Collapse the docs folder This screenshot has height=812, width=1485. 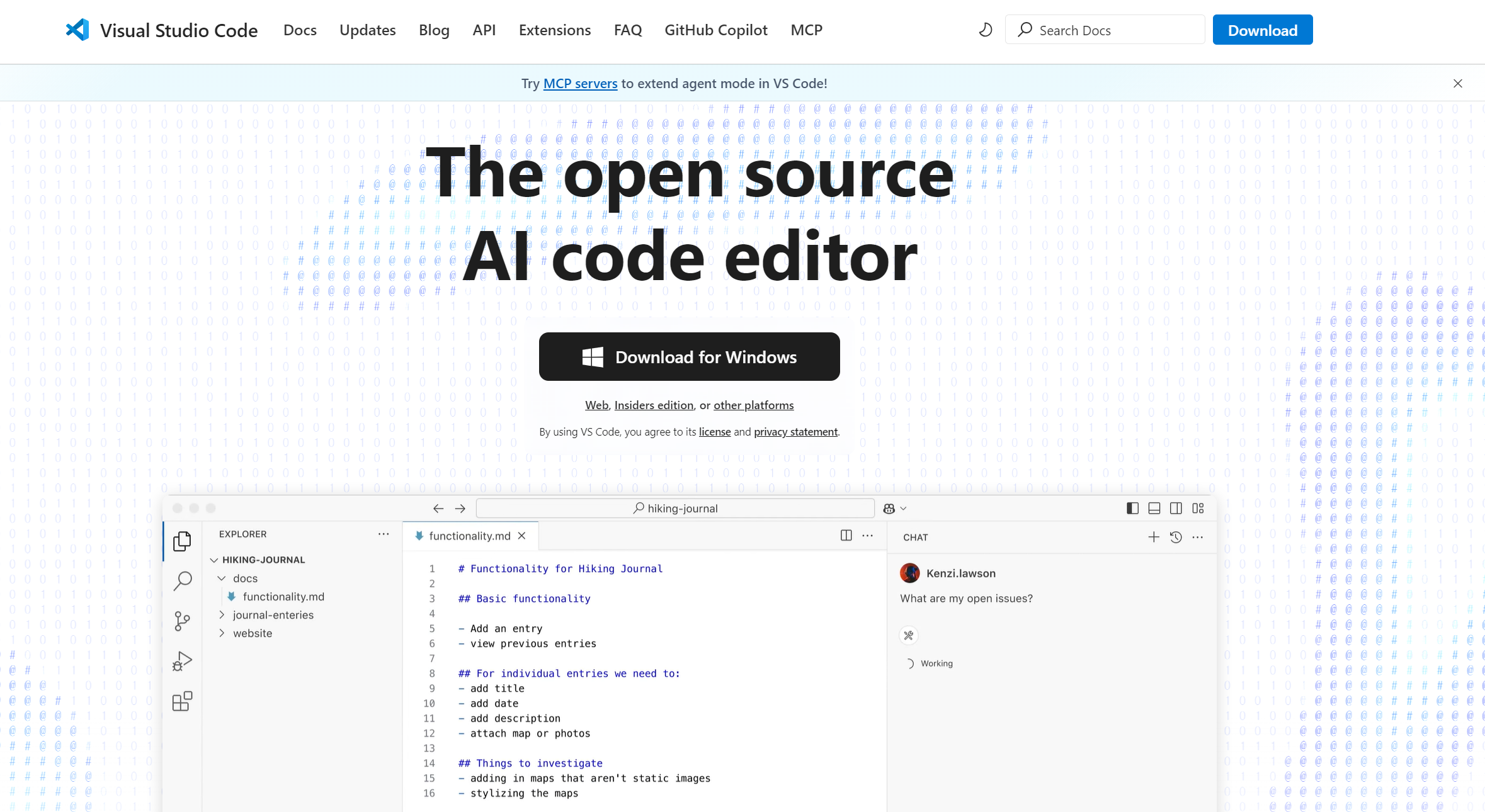pos(222,578)
